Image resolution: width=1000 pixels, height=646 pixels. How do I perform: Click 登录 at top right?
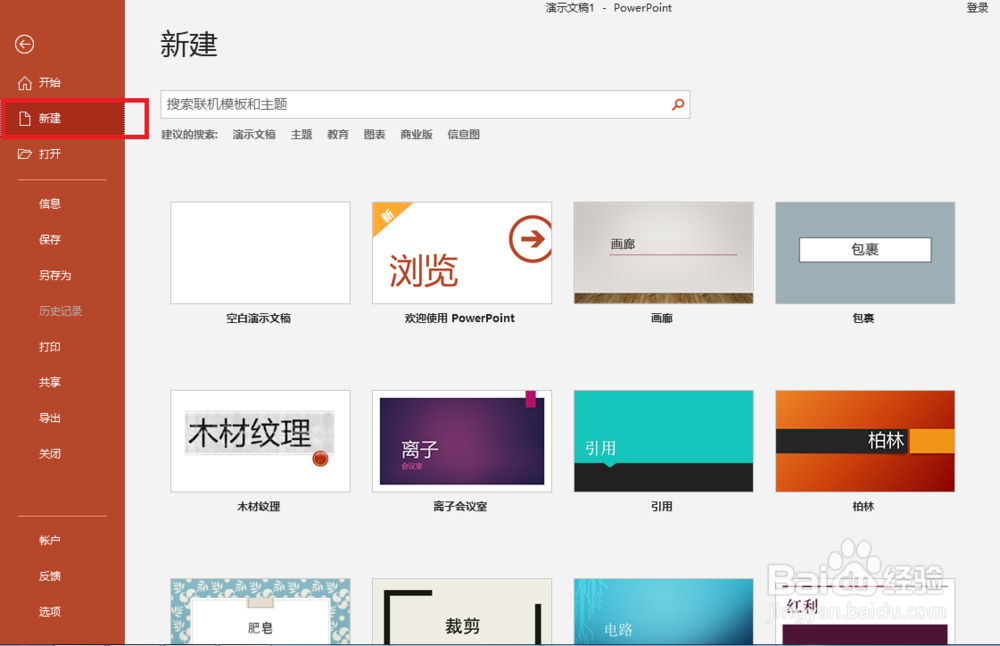tap(977, 8)
